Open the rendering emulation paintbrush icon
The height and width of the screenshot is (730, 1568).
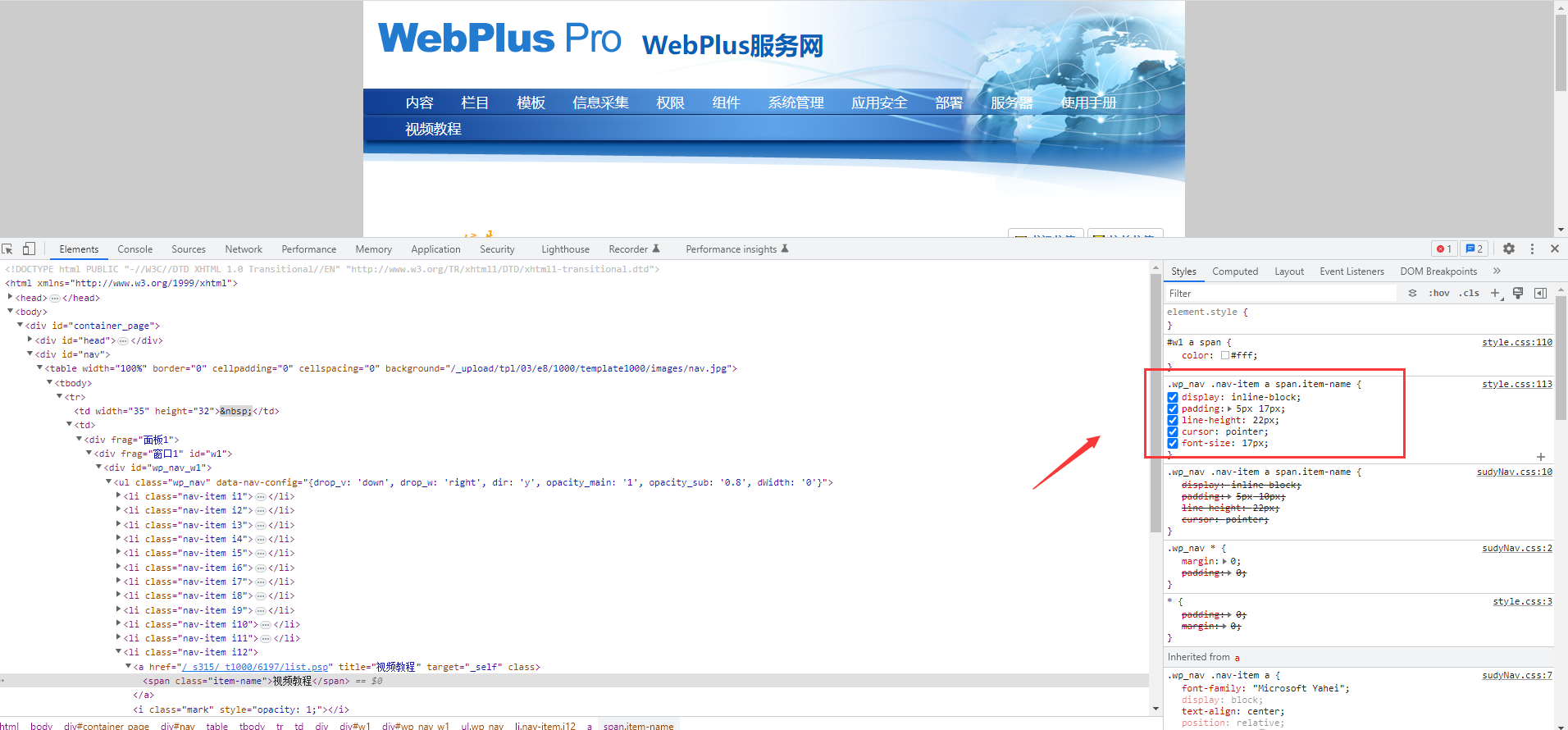point(1518,293)
